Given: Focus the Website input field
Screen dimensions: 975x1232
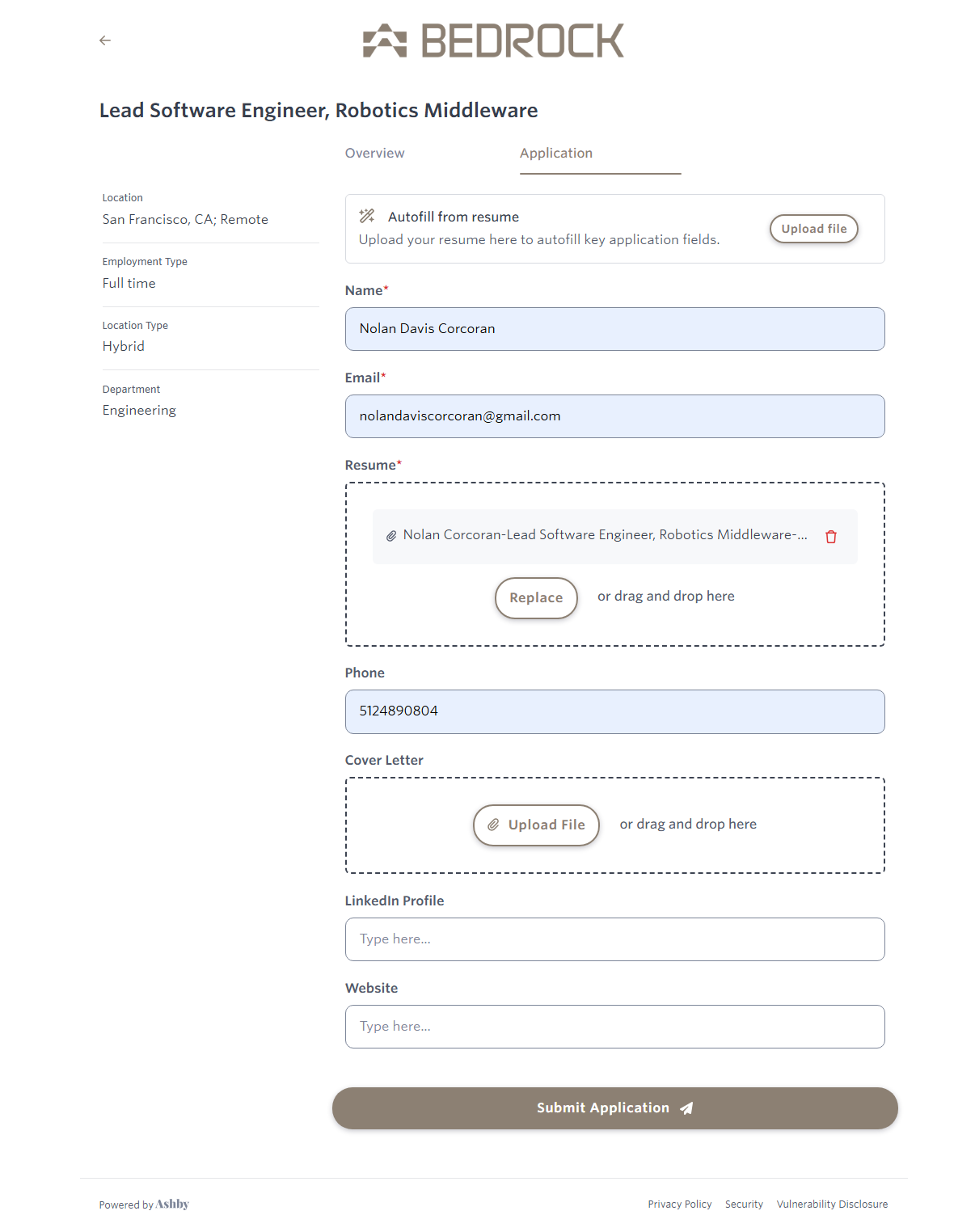Looking at the screenshot, I should 614,1027.
